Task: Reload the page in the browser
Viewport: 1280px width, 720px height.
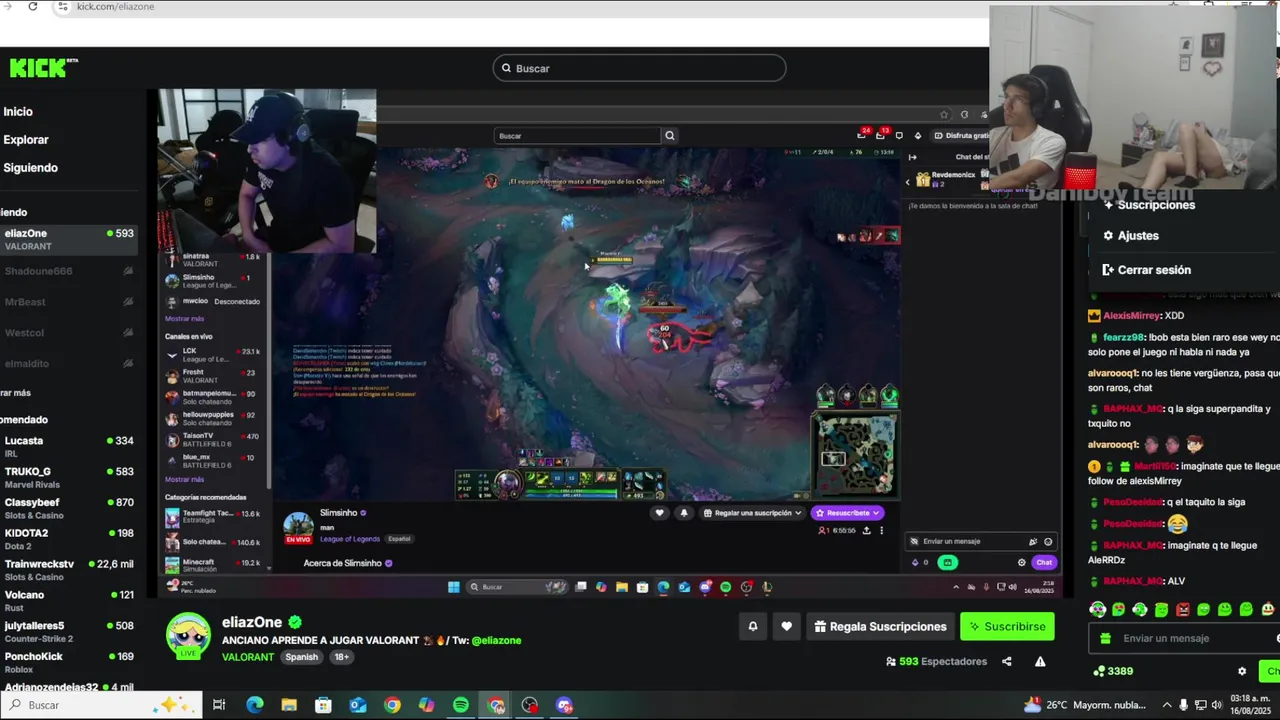Action: tap(32, 6)
